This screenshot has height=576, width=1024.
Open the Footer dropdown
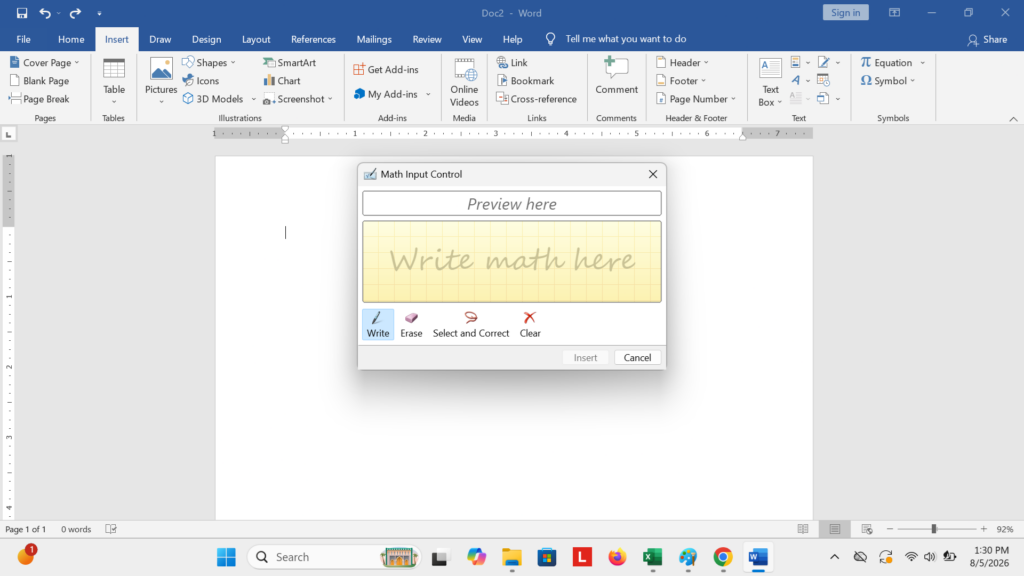680,81
